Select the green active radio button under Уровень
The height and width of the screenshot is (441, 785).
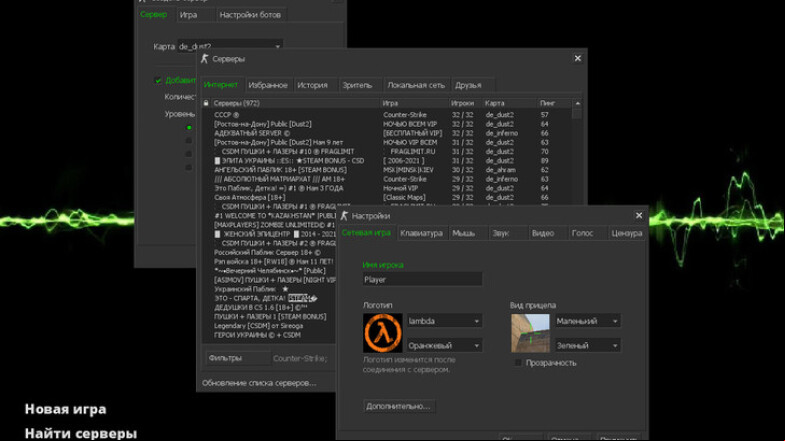click(189, 128)
